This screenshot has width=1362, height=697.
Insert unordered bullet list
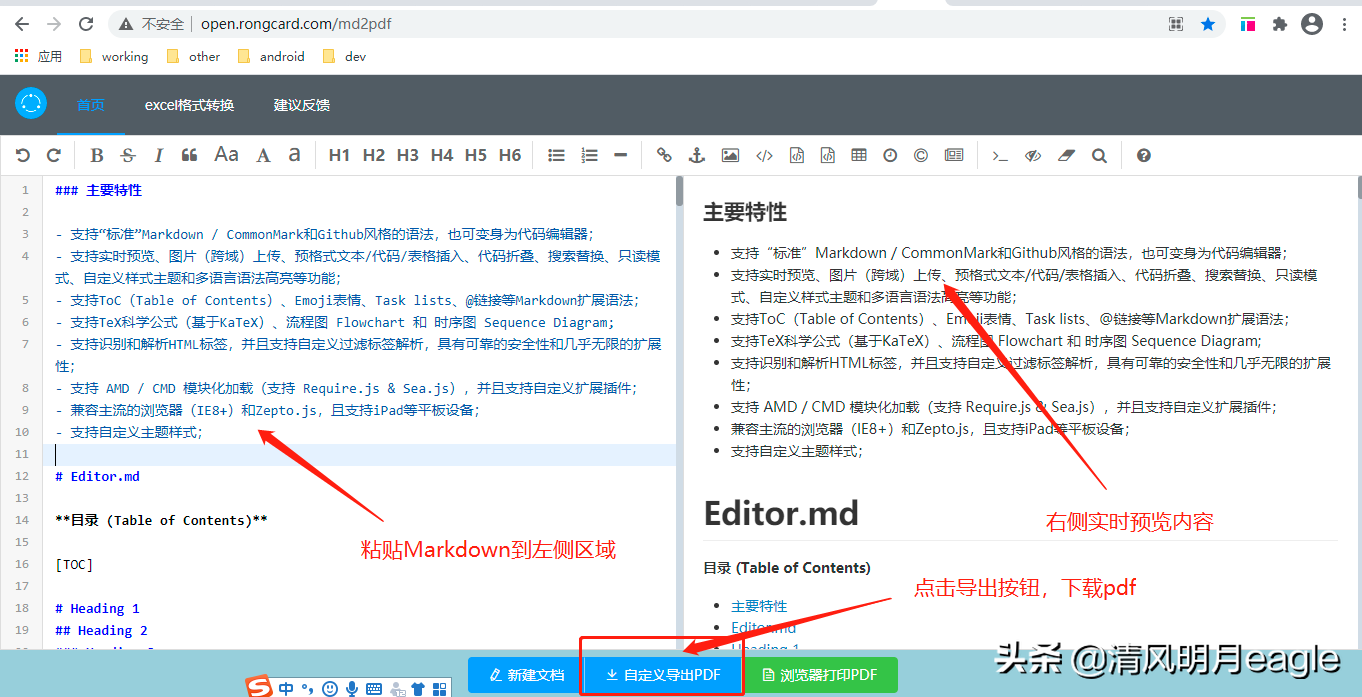[557, 155]
